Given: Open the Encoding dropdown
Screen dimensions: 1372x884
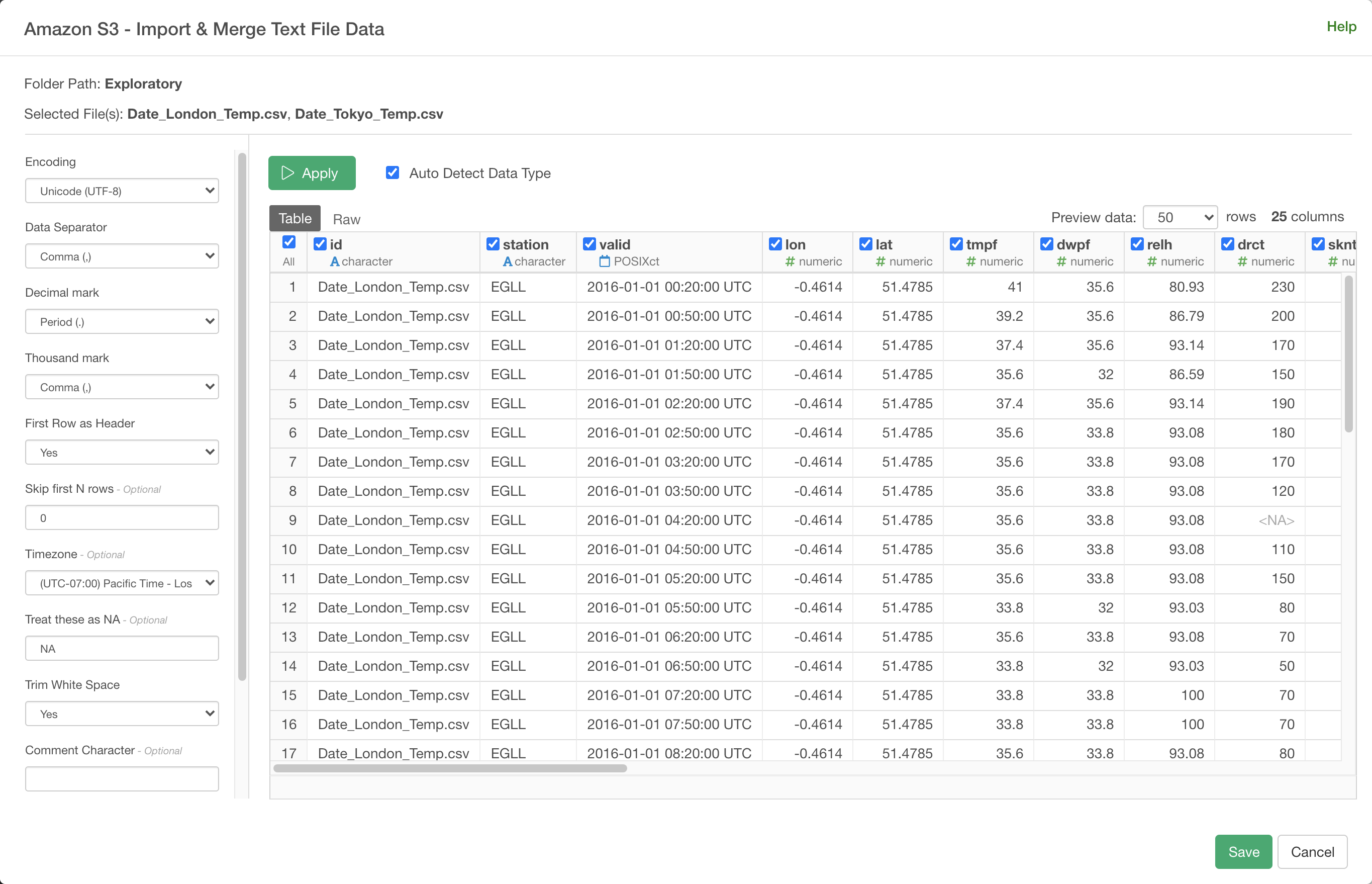Looking at the screenshot, I should point(122,191).
